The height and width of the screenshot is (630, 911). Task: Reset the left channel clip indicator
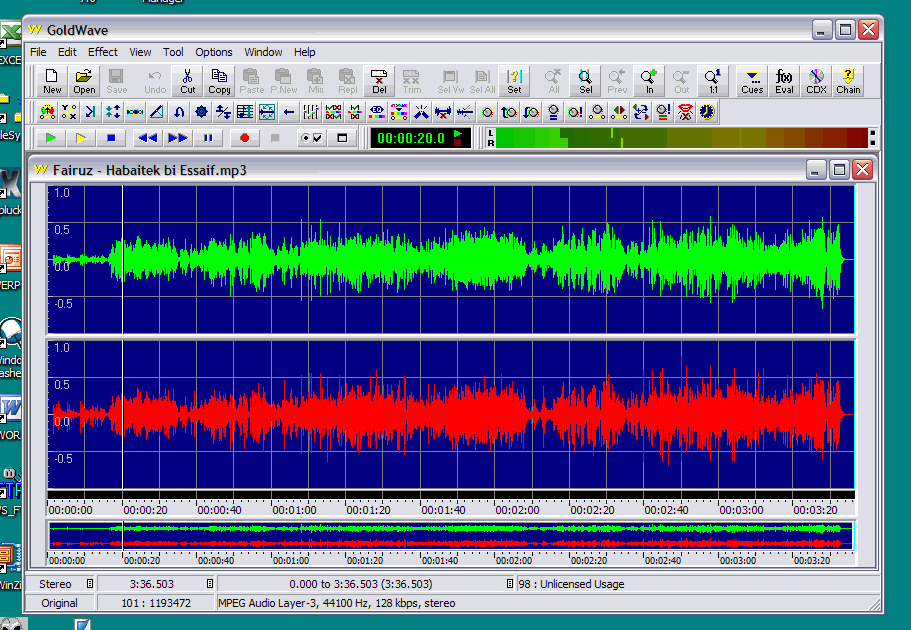[872, 133]
